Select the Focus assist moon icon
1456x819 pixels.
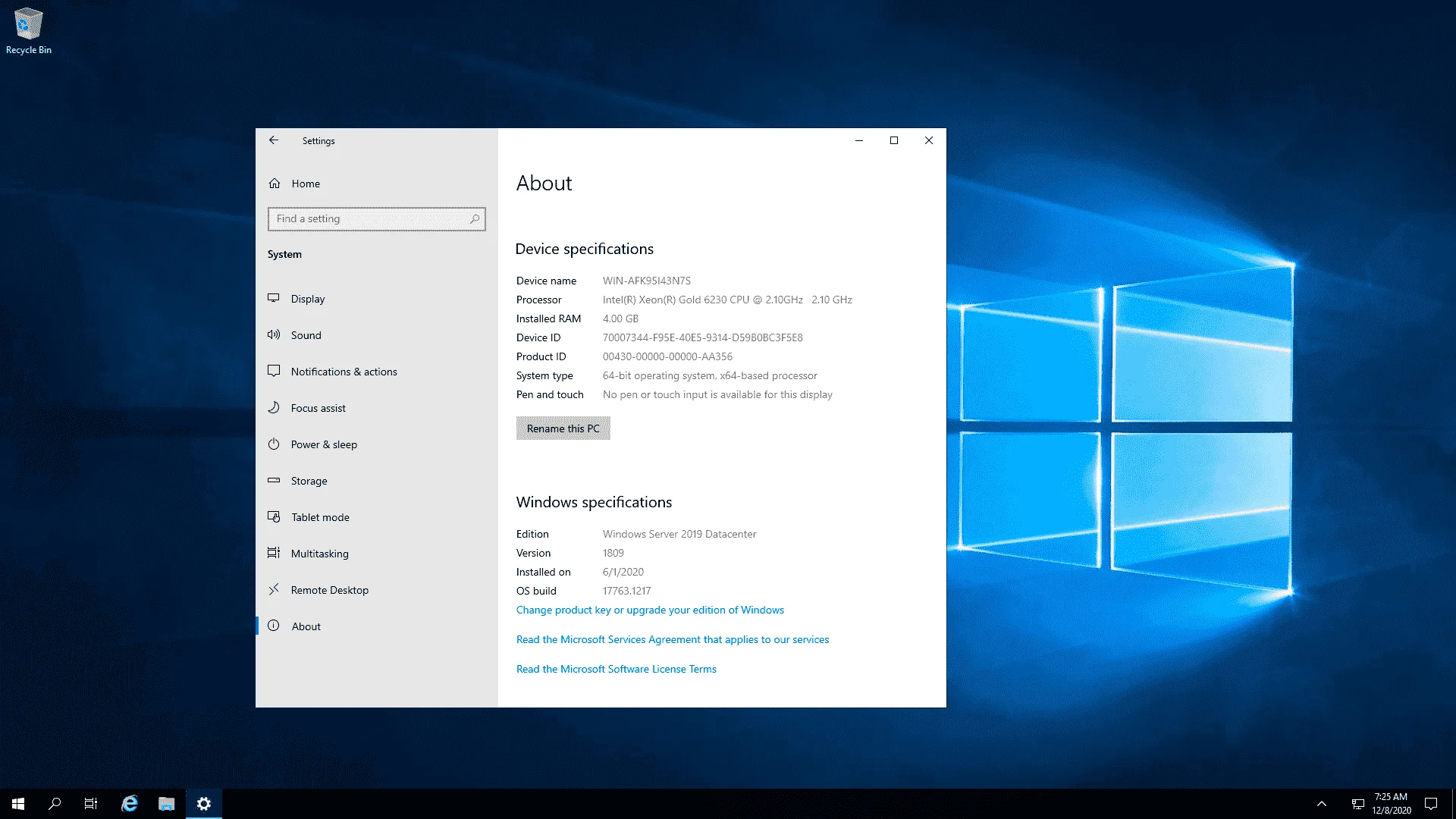pyautogui.click(x=274, y=407)
